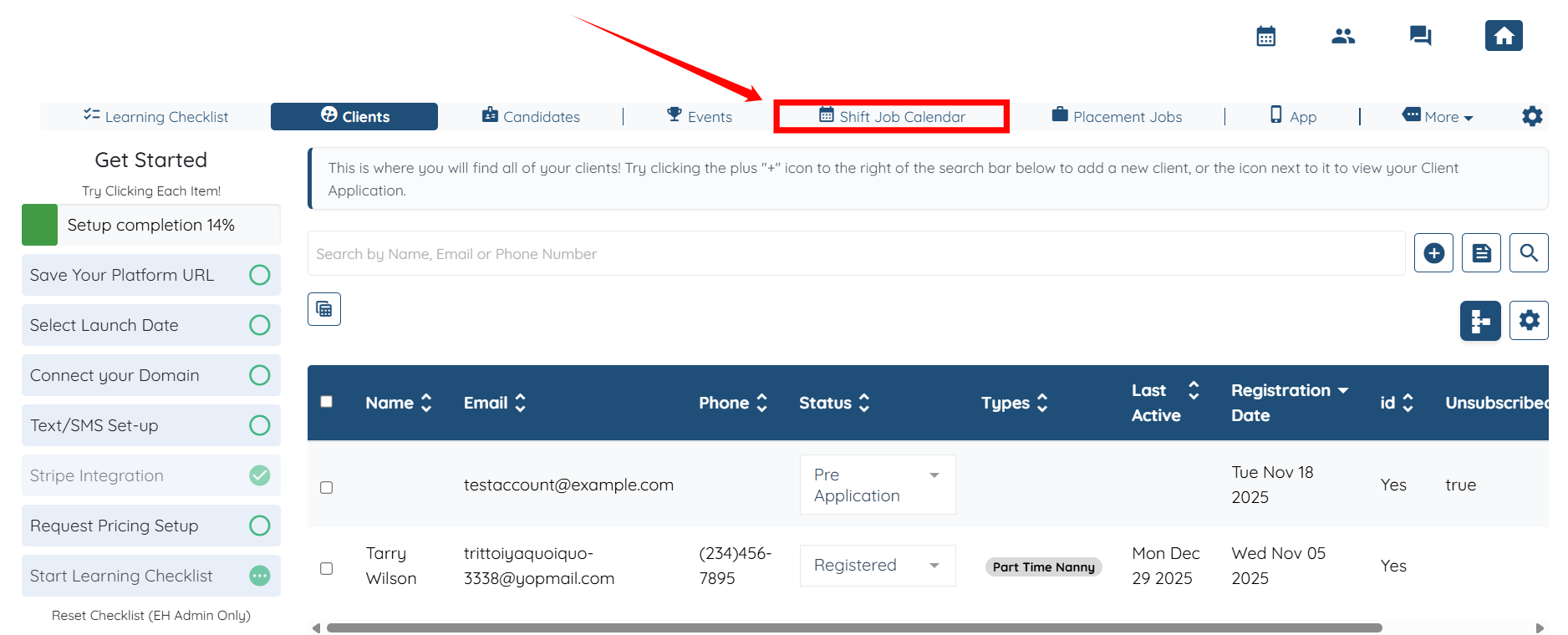
Task: Open Start Learning Checklist item
Action: pyautogui.click(x=151, y=576)
